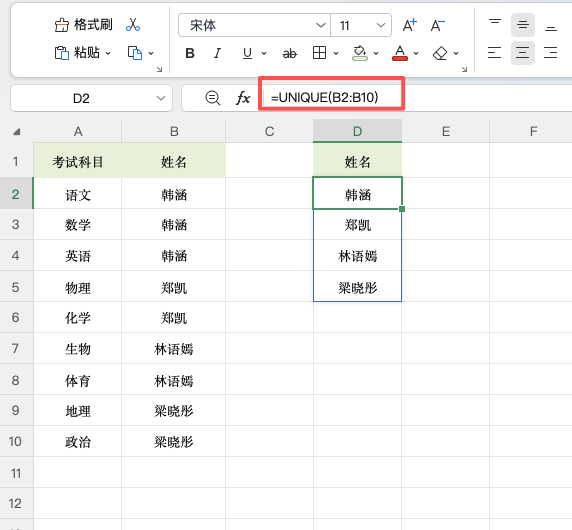Align text right
Image resolution: width=572 pixels, height=530 pixels.
coord(550,53)
